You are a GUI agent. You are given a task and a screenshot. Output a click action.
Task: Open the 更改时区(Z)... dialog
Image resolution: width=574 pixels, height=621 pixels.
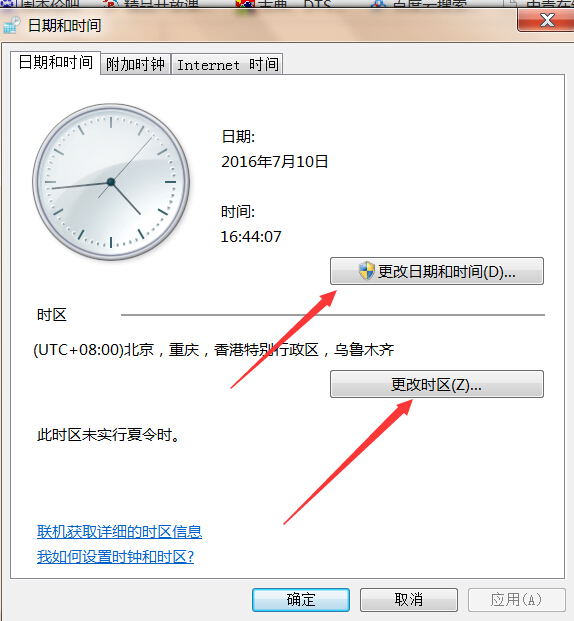(x=437, y=384)
